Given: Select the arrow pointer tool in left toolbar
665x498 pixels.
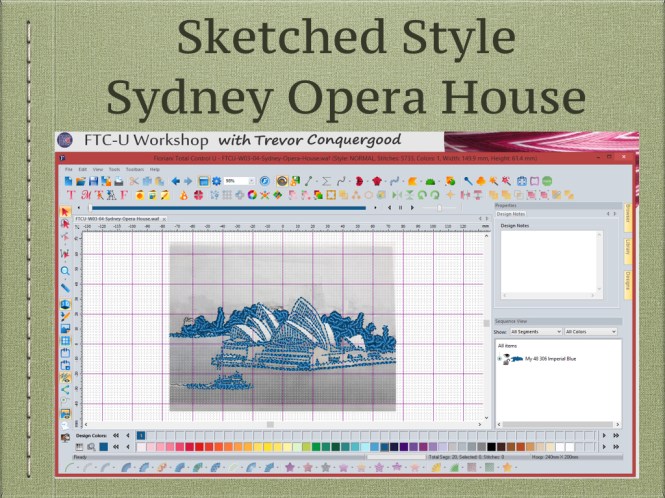Looking at the screenshot, I should [66, 212].
